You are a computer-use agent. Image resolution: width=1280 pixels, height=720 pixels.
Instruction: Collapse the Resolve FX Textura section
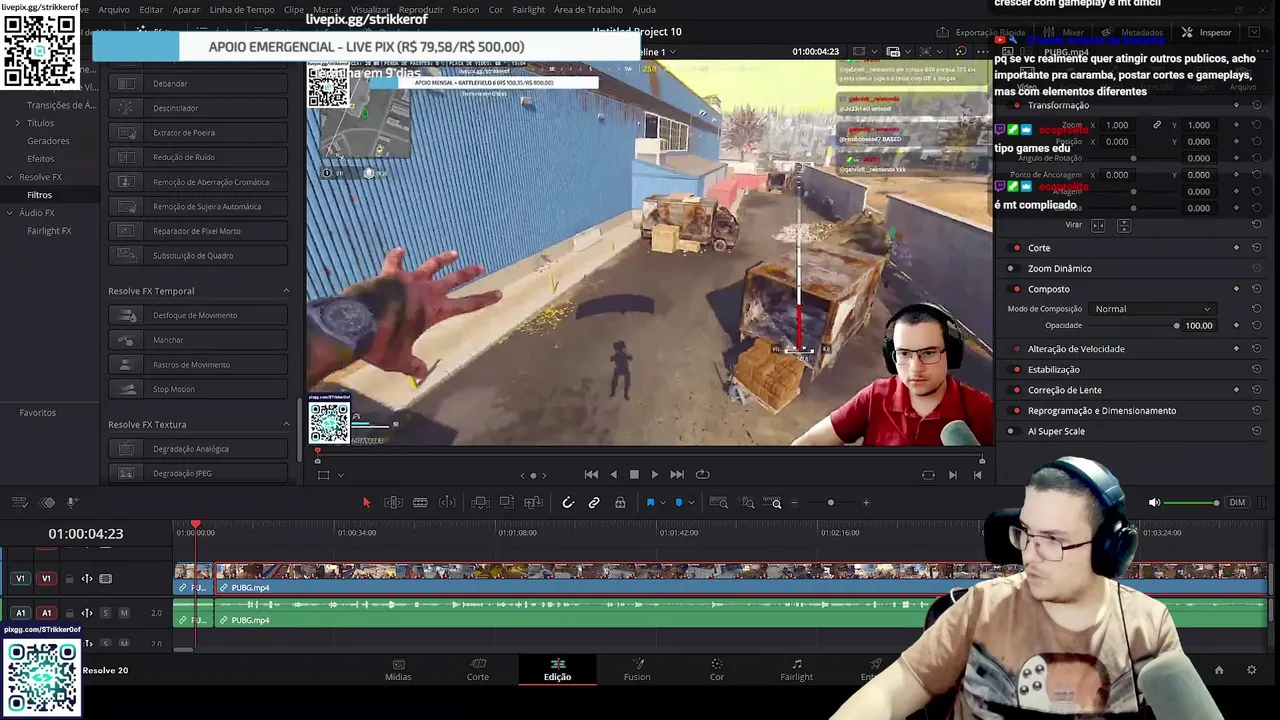[x=286, y=424]
